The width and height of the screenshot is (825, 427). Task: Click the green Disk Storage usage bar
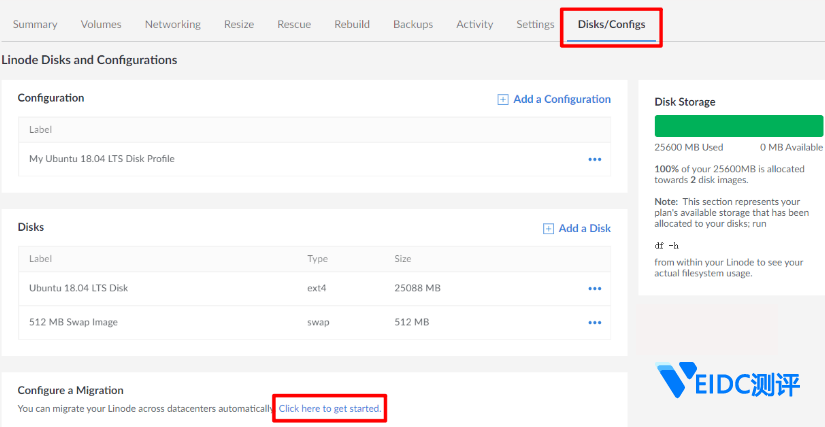click(x=738, y=126)
